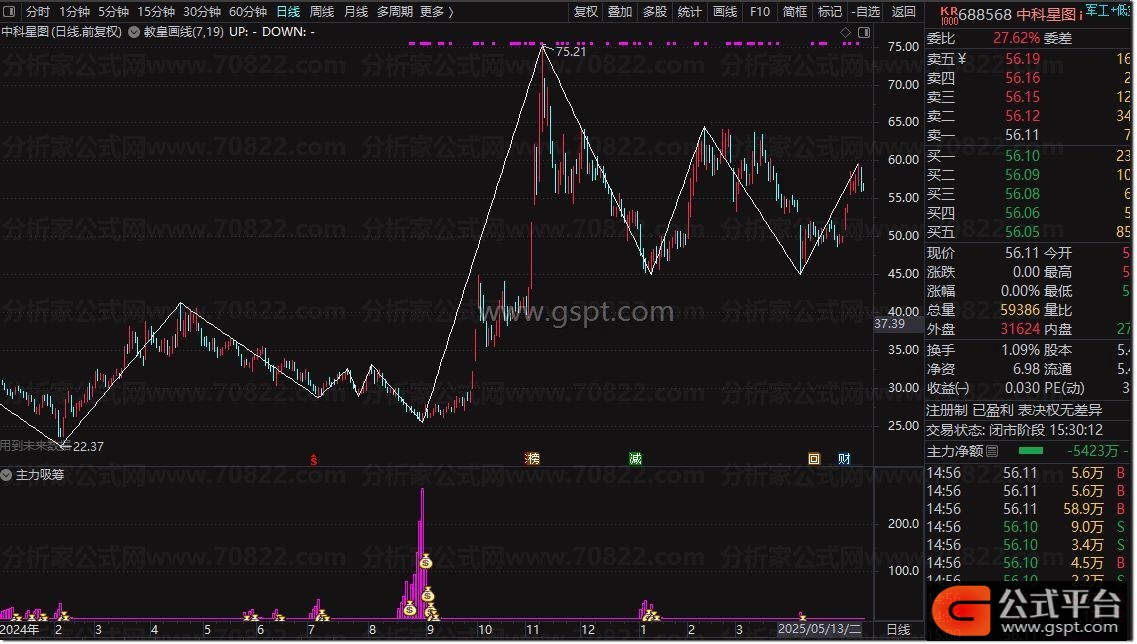Image resolution: width=1137 pixels, height=644 pixels.
Task: Click the blue 财 financial marker icon
Action: (845, 459)
